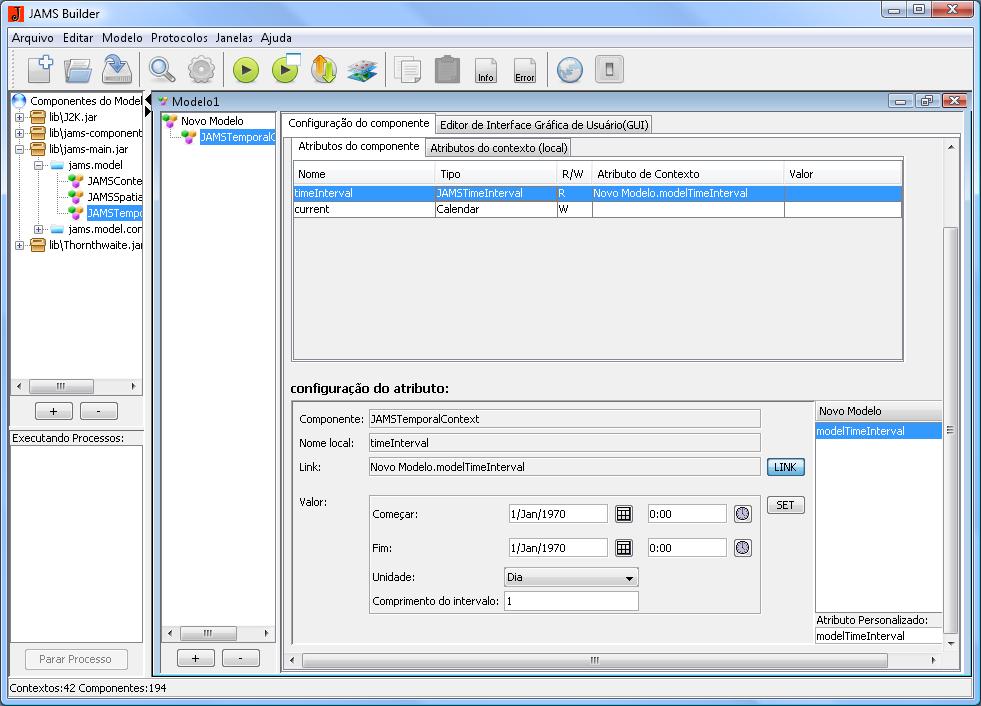This screenshot has height=706, width=981.
Task: Click the globe icon in toolbar
Action: pos(570,70)
